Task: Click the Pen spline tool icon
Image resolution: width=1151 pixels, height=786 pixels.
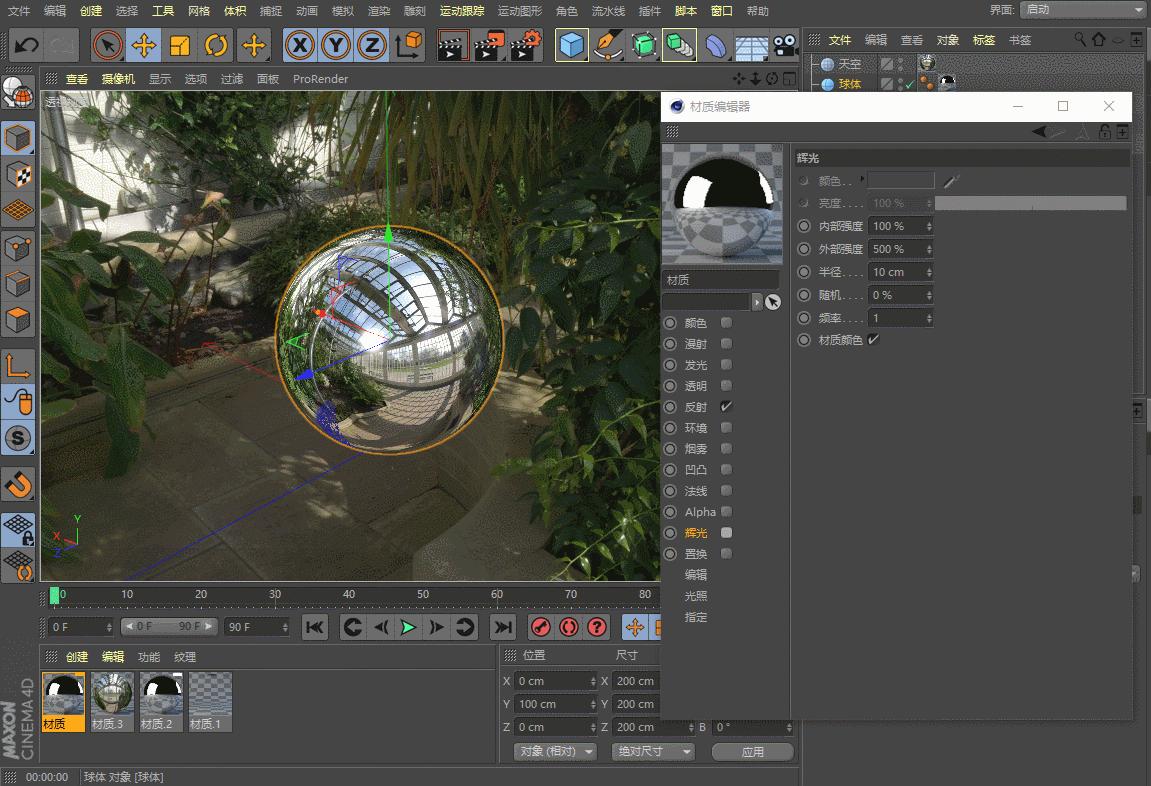Action: click(x=607, y=45)
